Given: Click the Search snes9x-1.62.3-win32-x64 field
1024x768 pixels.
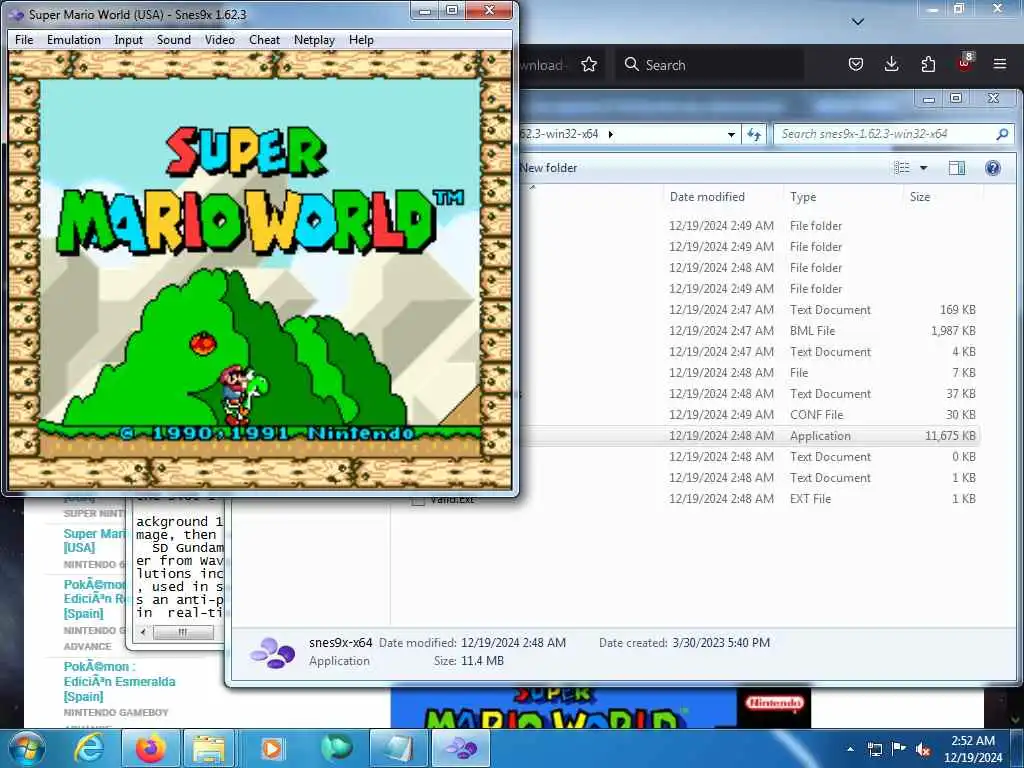Looking at the screenshot, I should click(893, 134).
